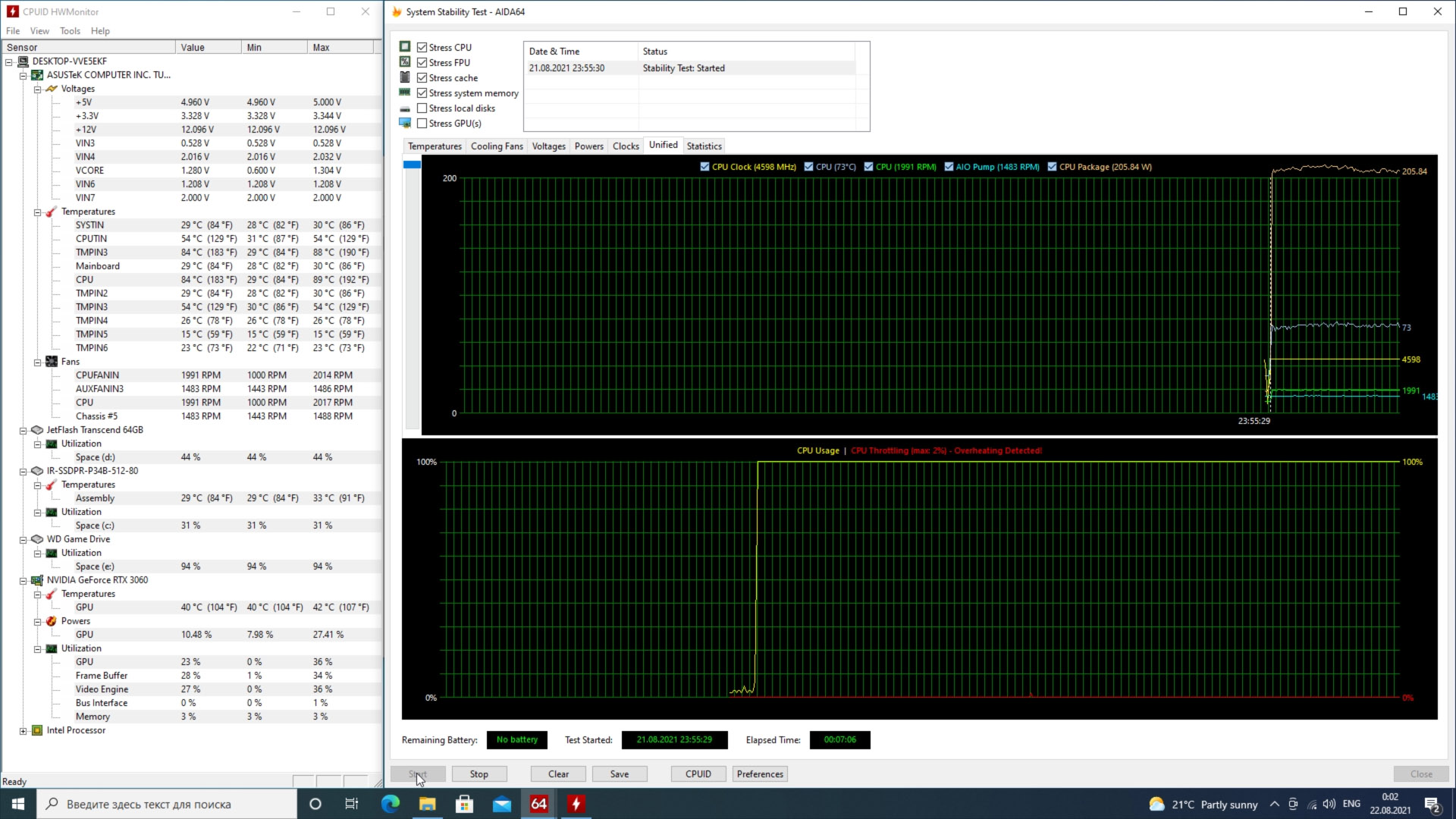1456x819 pixels.
Task: Click the GPU Powers category icon
Action: [x=52, y=621]
